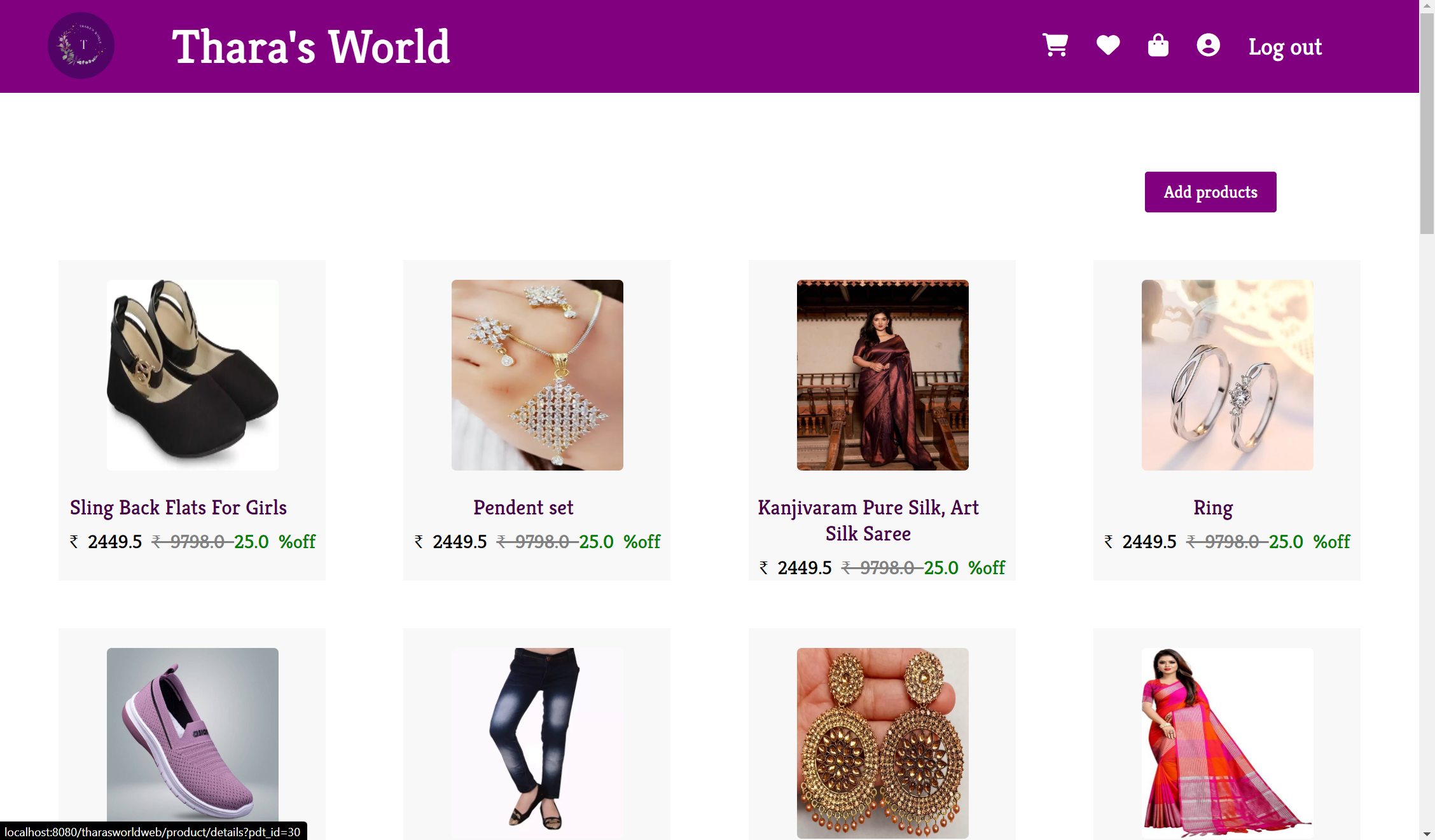Open the Ring product image

[x=1228, y=375]
